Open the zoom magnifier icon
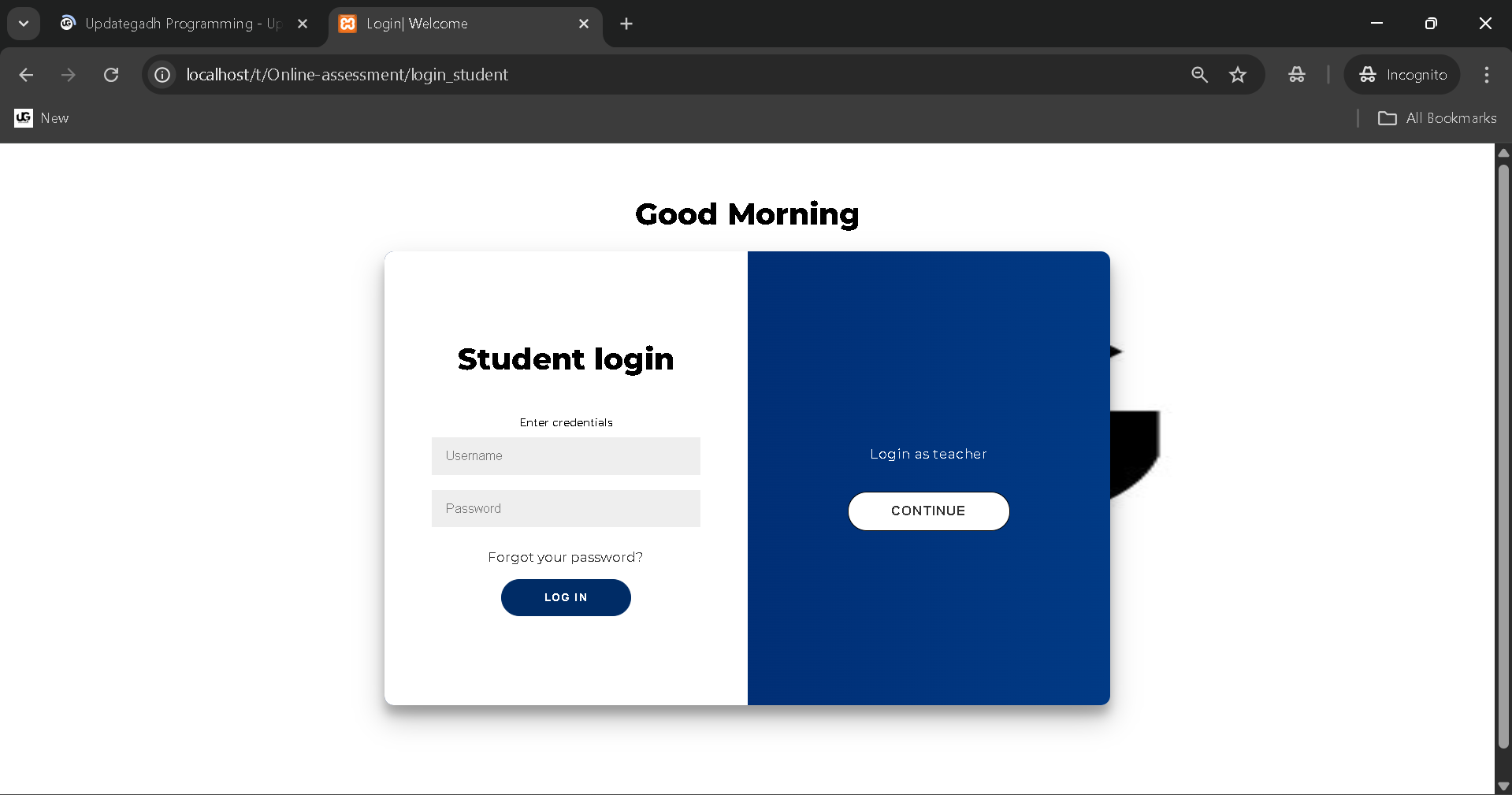This screenshot has width=1512, height=795. point(1199,75)
